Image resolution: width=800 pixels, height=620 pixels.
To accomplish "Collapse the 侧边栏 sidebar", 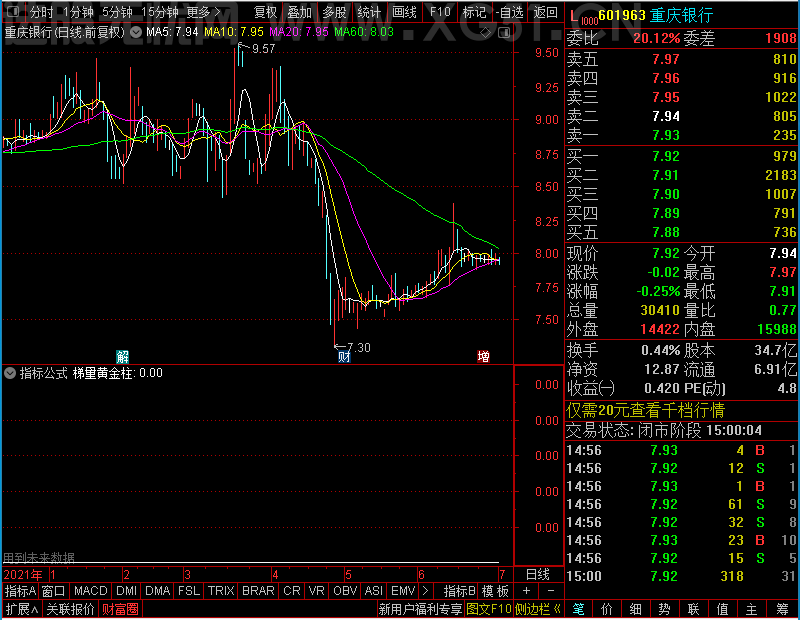I will coord(538,609).
